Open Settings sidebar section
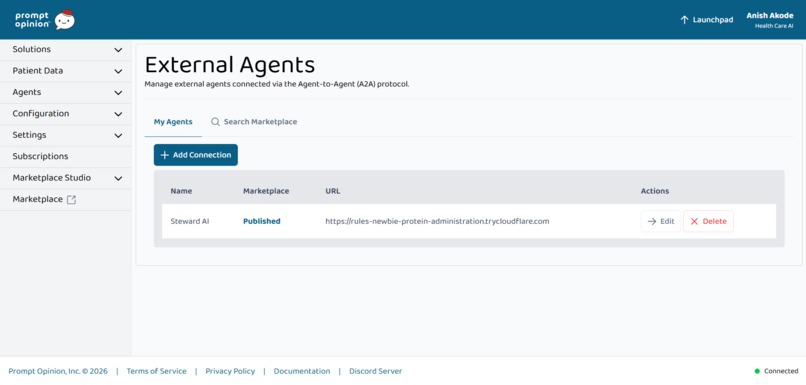 (x=65, y=135)
